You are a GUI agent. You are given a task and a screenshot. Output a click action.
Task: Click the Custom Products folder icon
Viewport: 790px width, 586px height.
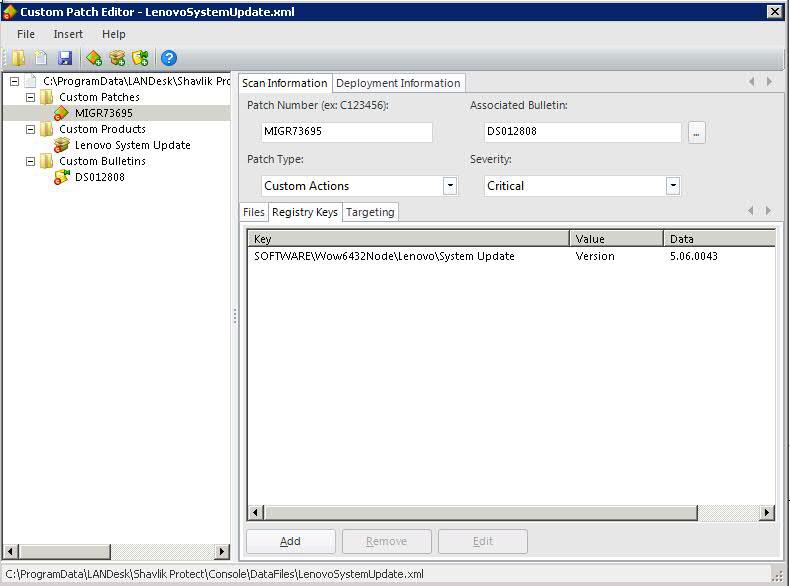[x=46, y=129]
